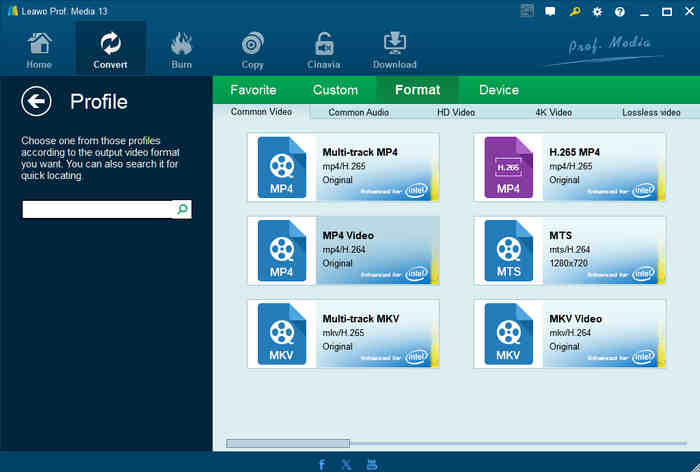This screenshot has width=700, height=472.
Task: Click Intel badge on MP4 Video card
Action: [417, 274]
